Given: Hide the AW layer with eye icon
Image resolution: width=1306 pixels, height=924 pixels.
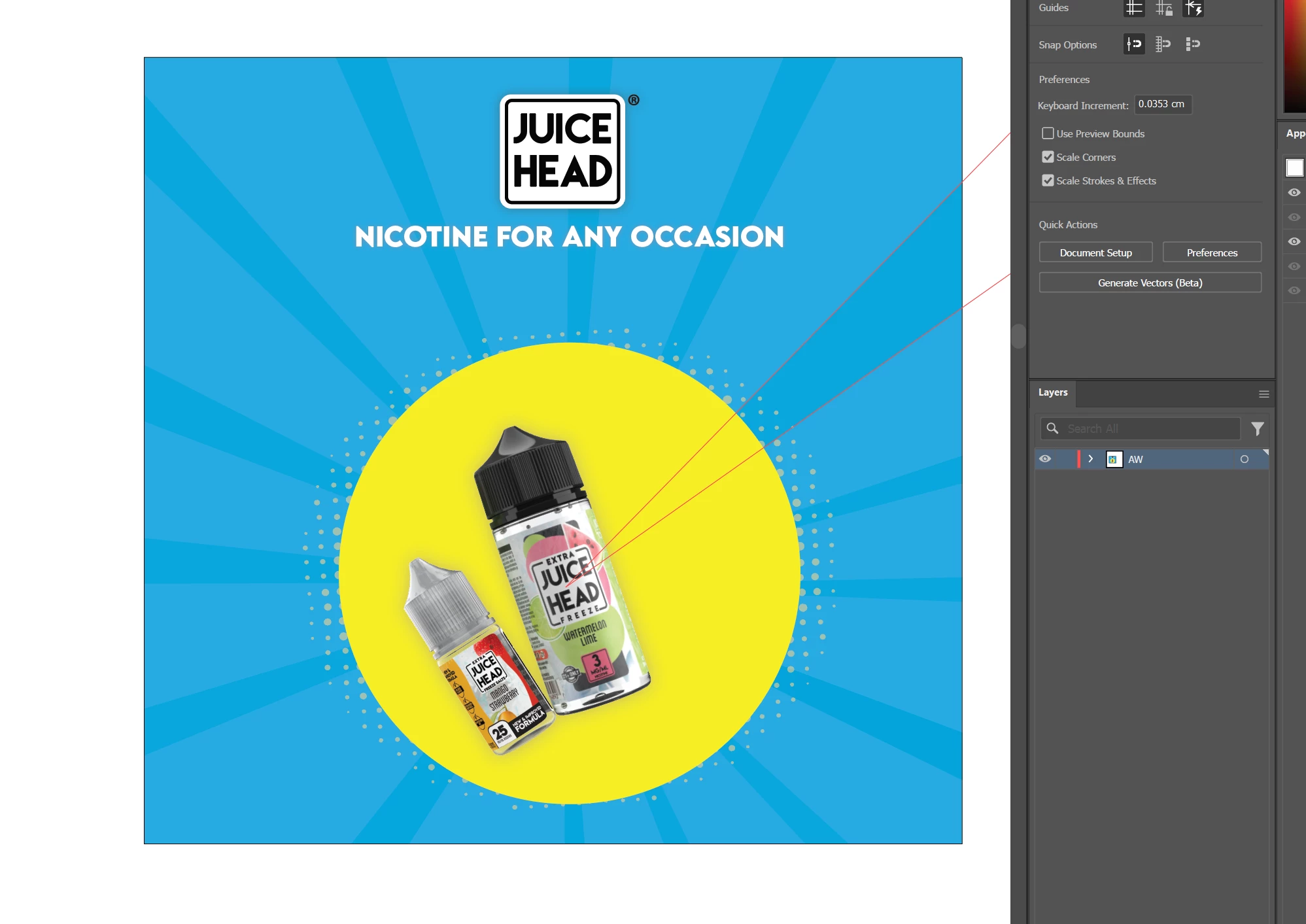Looking at the screenshot, I should (x=1045, y=459).
